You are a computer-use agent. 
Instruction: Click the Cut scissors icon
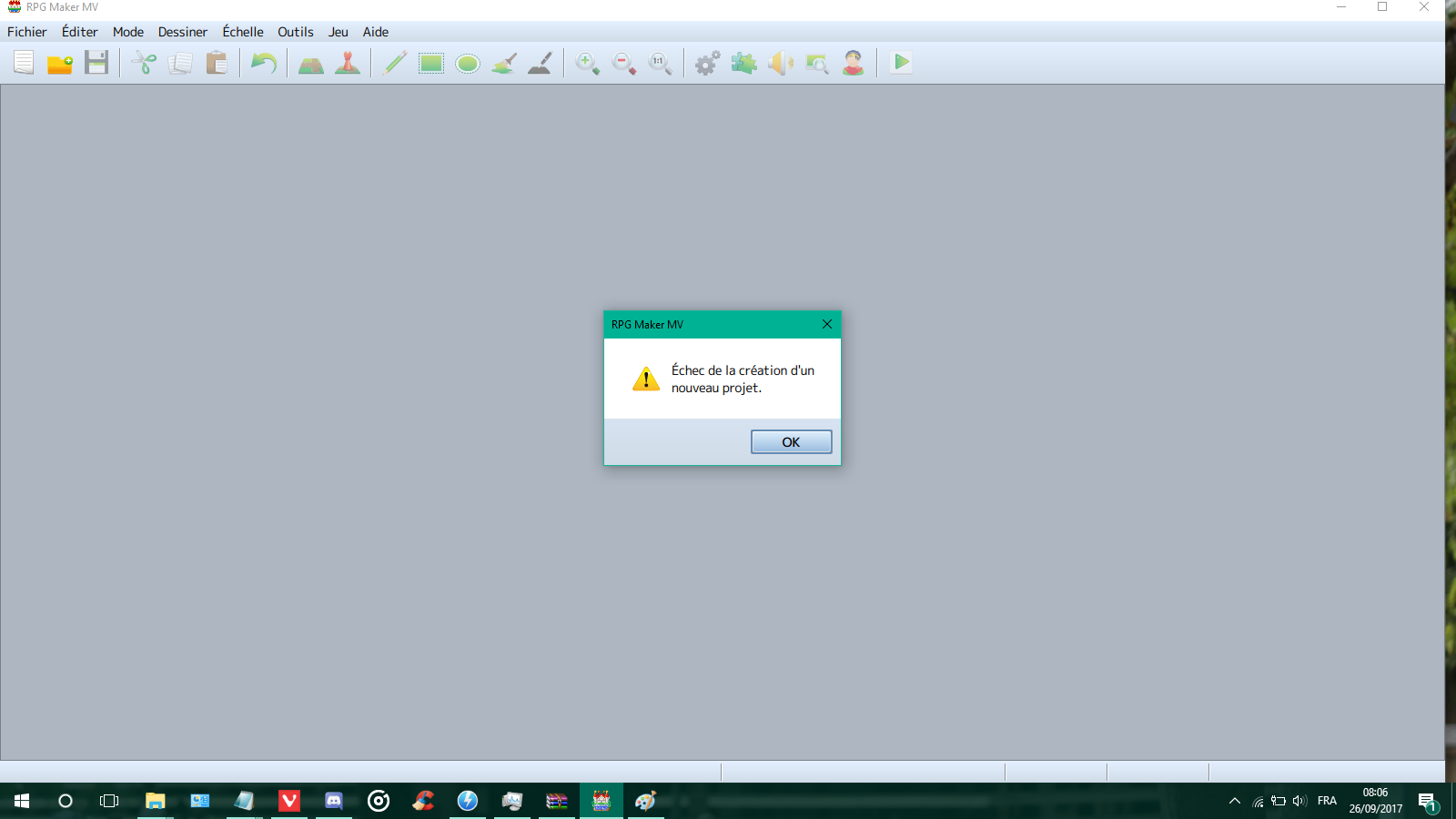[x=144, y=63]
